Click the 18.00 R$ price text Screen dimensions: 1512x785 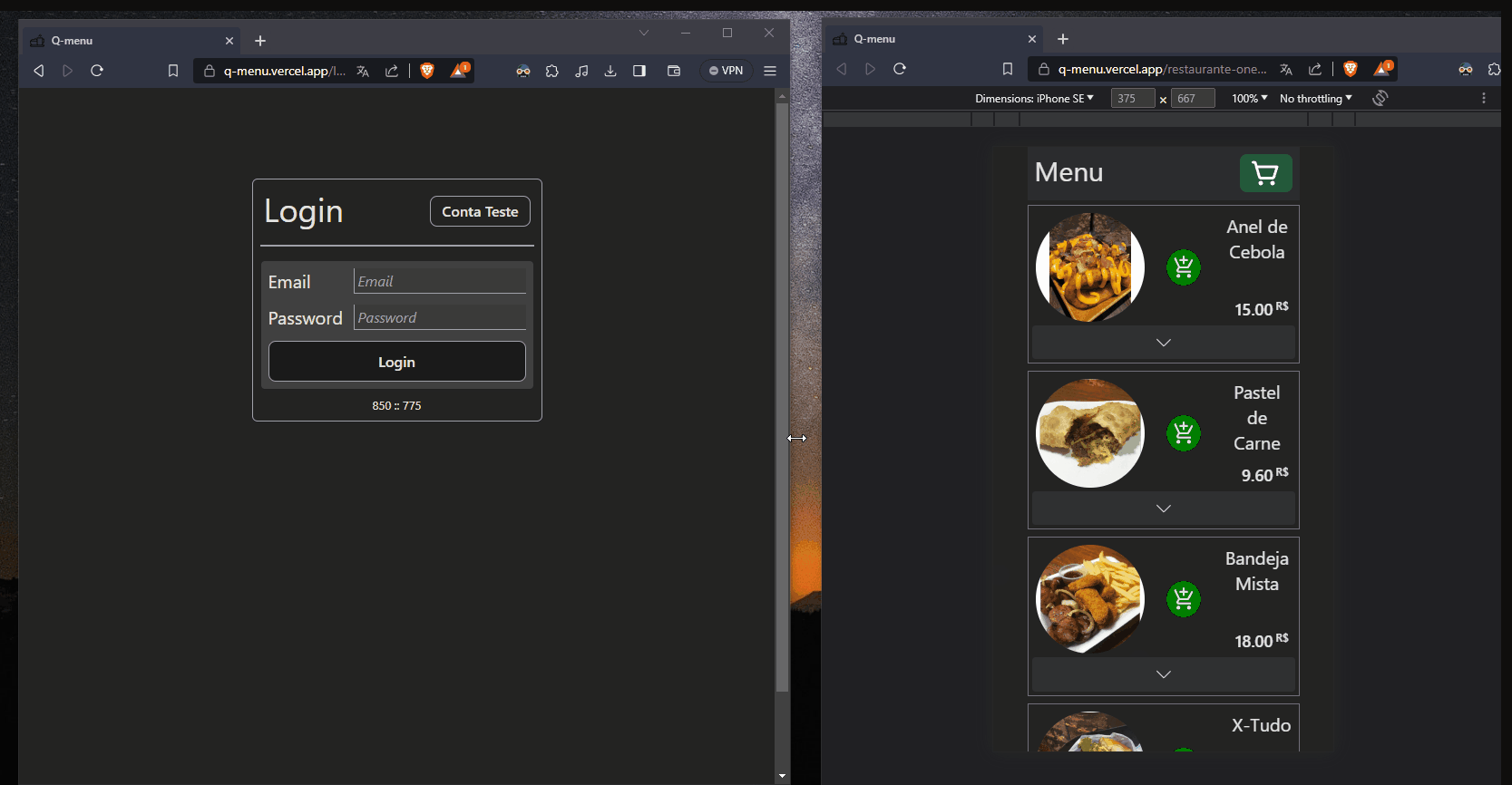pyautogui.click(x=1262, y=641)
